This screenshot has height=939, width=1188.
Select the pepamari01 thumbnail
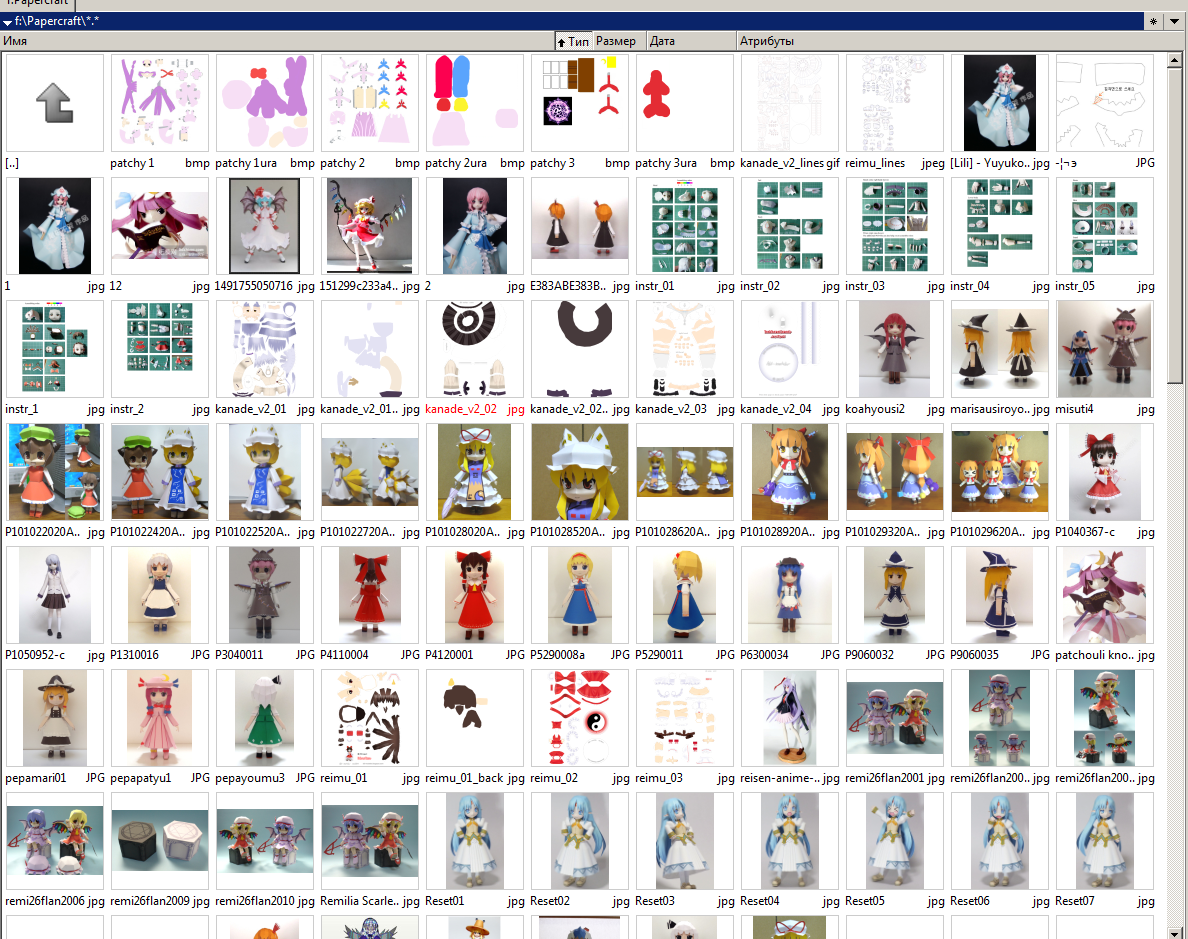click(55, 718)
